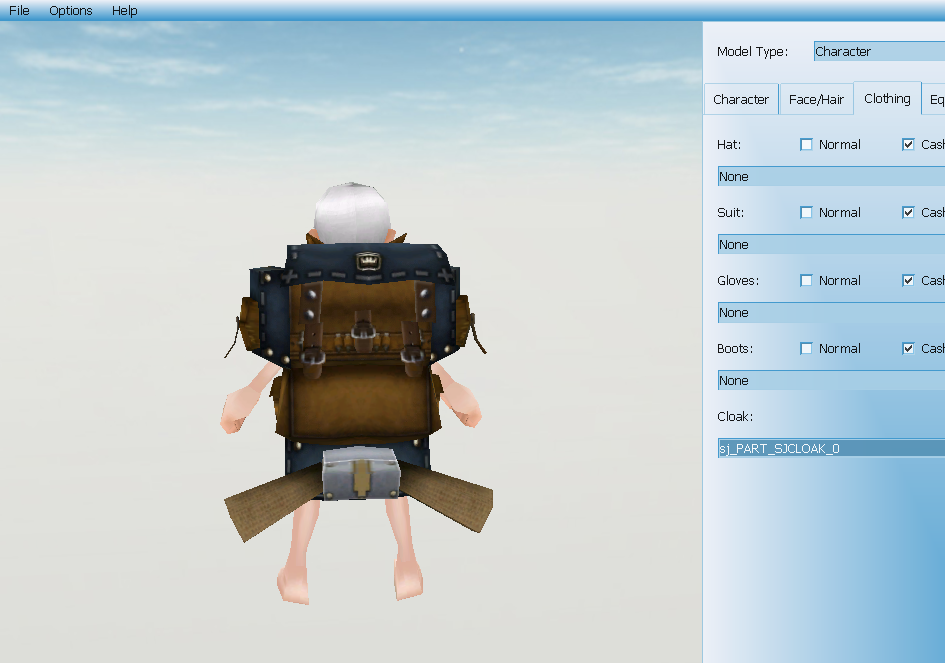Open the Suit selection dropdown

coord(830,245)
